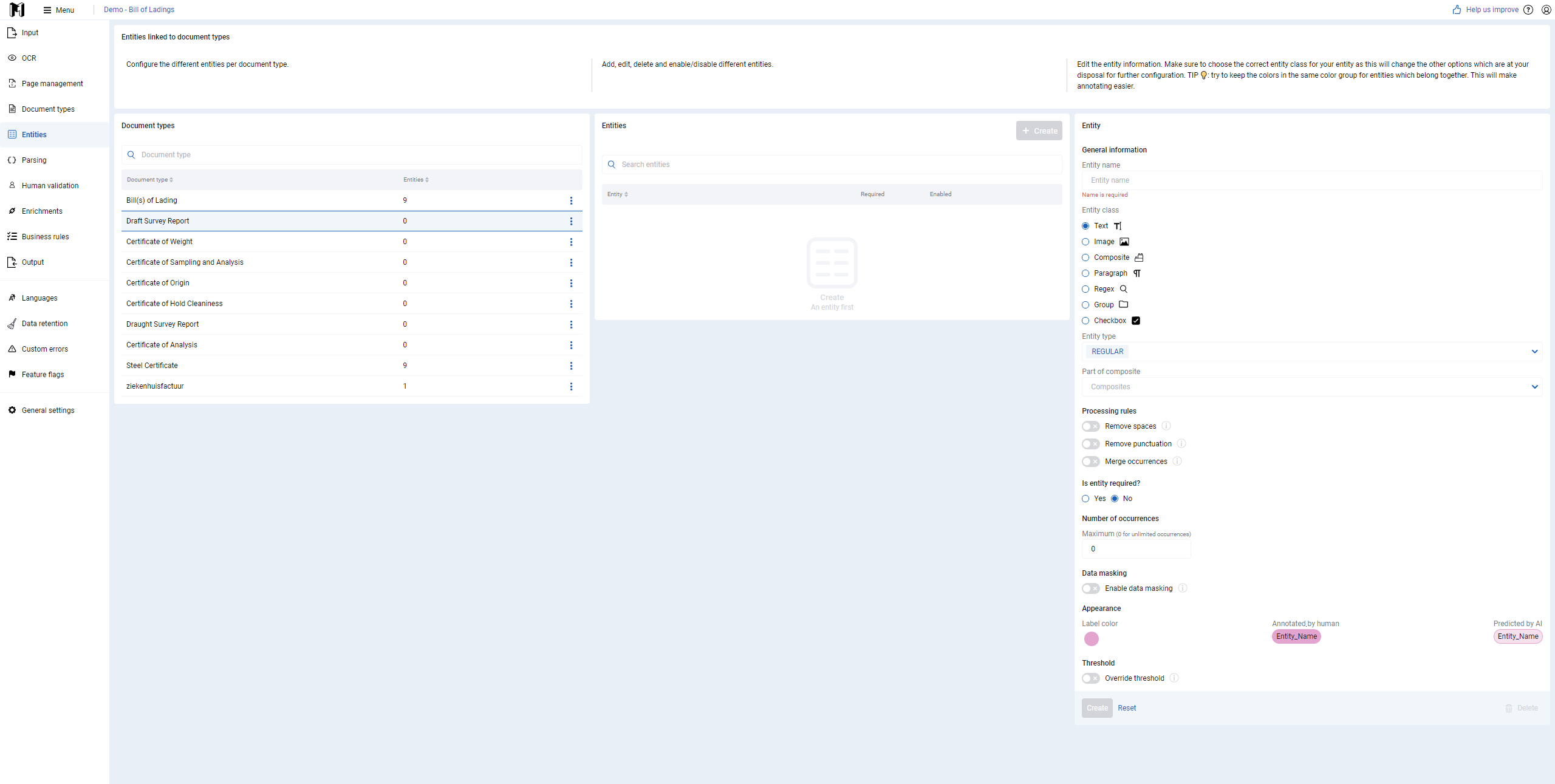Screen dimensions: 1555x784
Task: Sort the Entity column in Entities panel
Action: [x=618, y=194]
